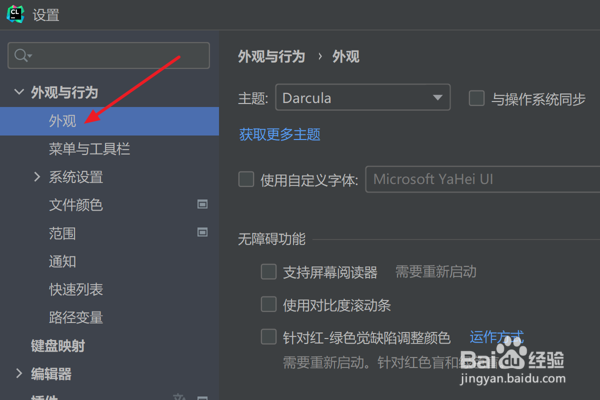Collapse the 外观与行为 tree section

tap(19, 92)
